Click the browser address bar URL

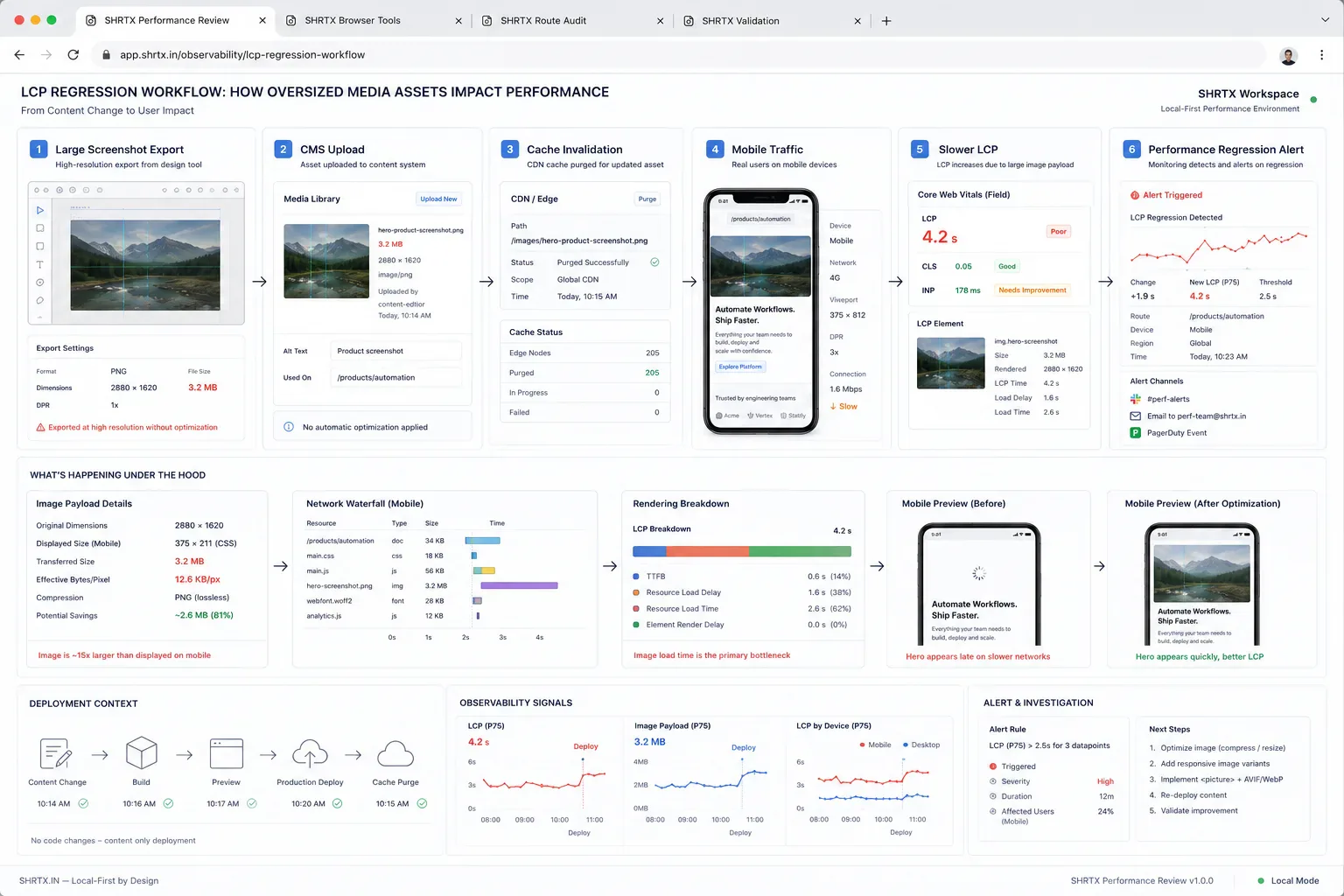click(242, 54)
